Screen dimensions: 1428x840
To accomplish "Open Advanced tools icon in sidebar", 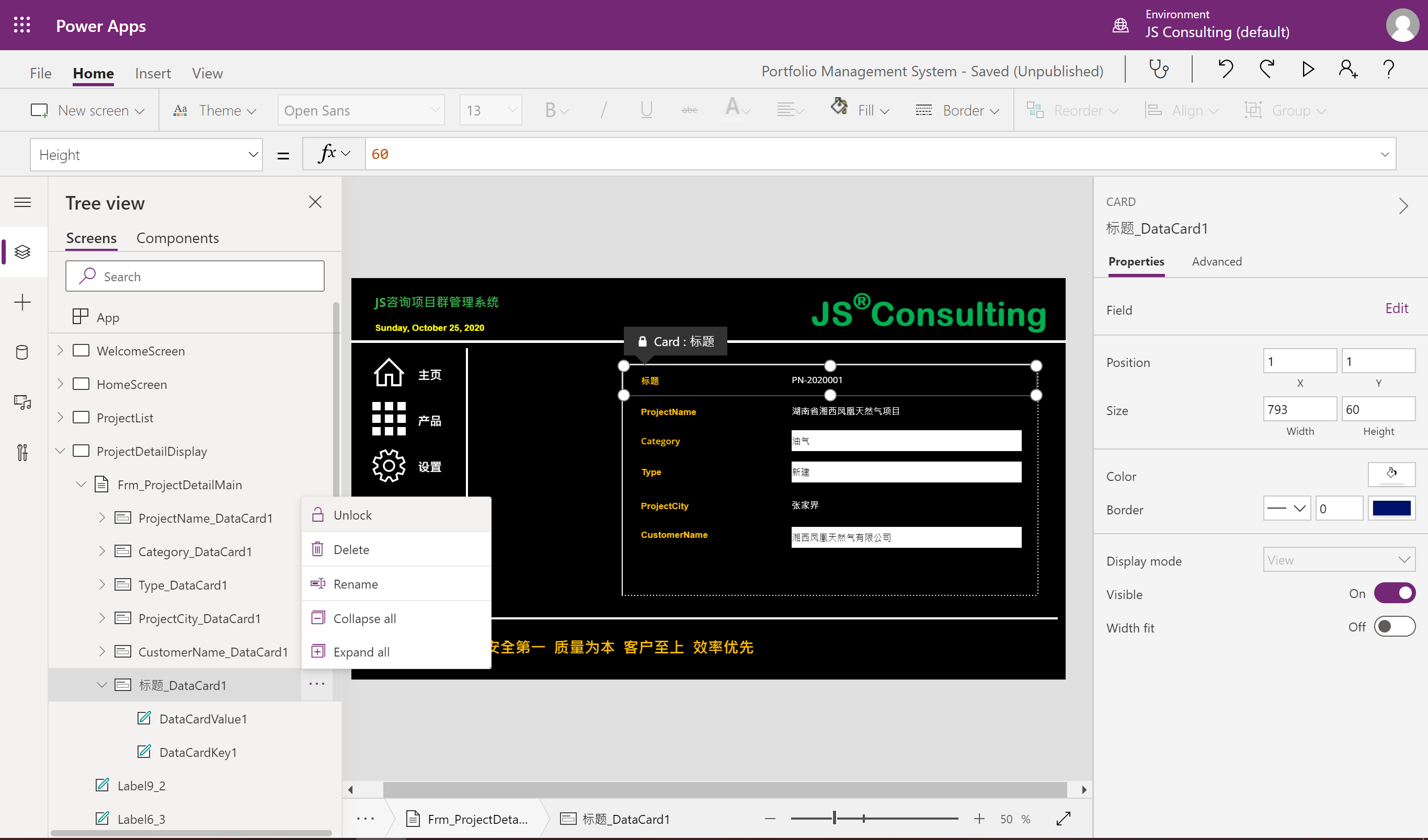I will [22, 453].
